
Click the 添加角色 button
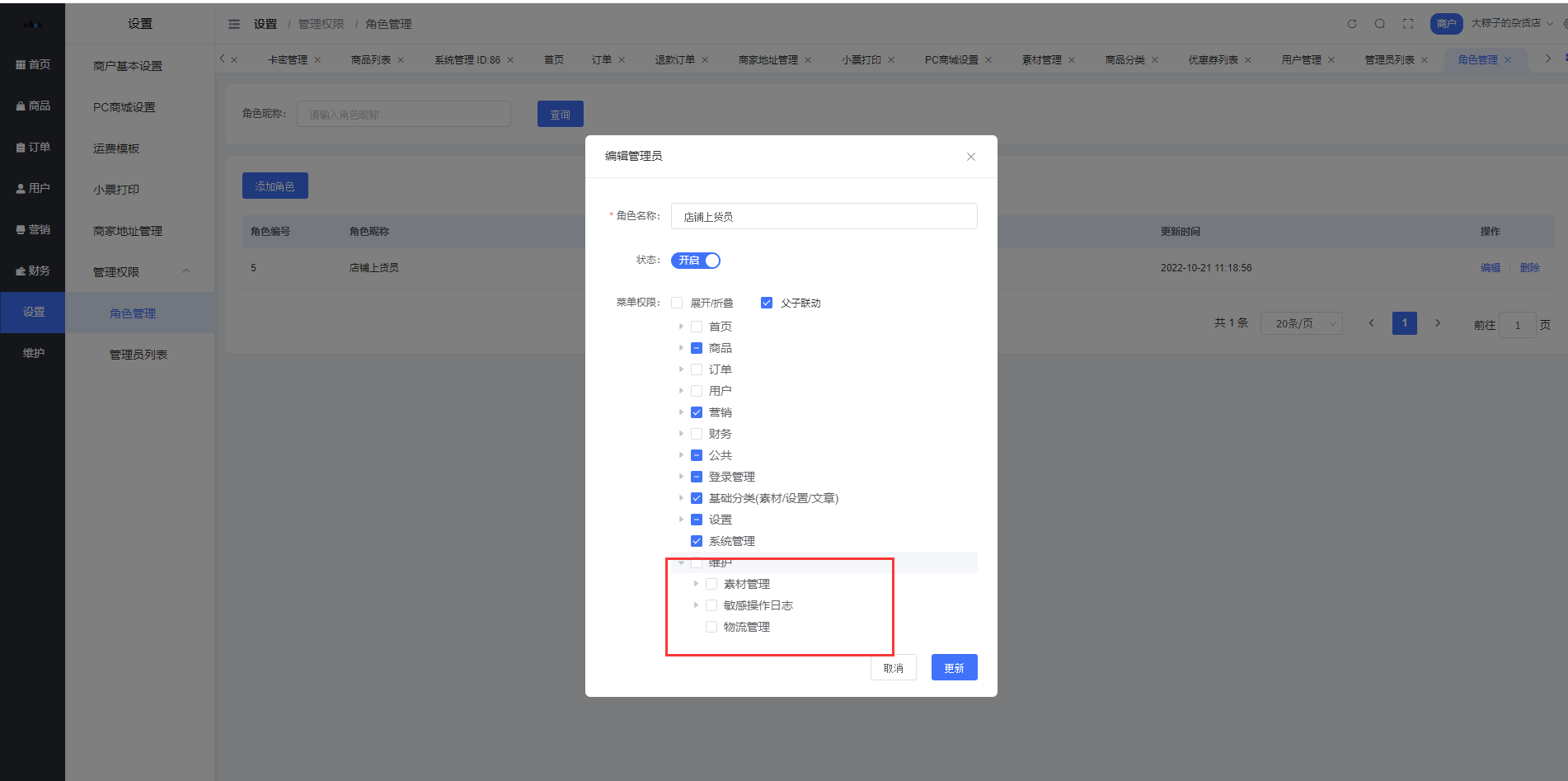click(x=275, y=186)
